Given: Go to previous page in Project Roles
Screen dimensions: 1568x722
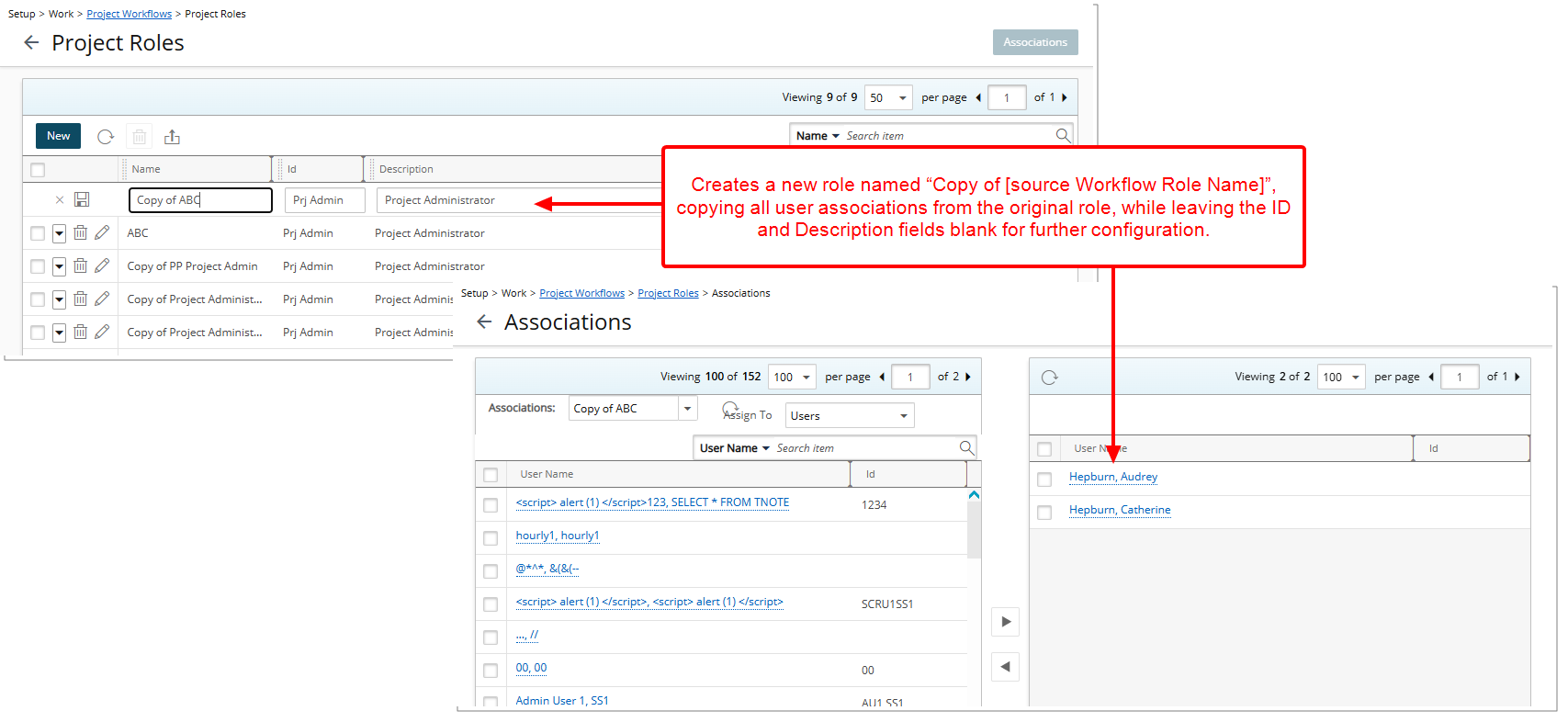Looking at the screenshot, I should (x=978, y=97).
